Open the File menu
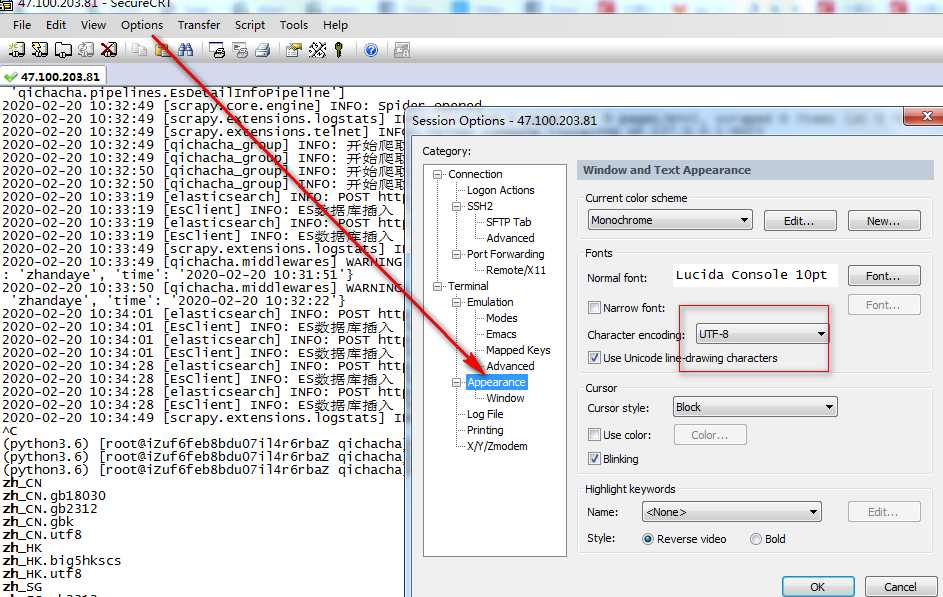The width and height of the screenshot is (943, 597). [x=22, y=25]
